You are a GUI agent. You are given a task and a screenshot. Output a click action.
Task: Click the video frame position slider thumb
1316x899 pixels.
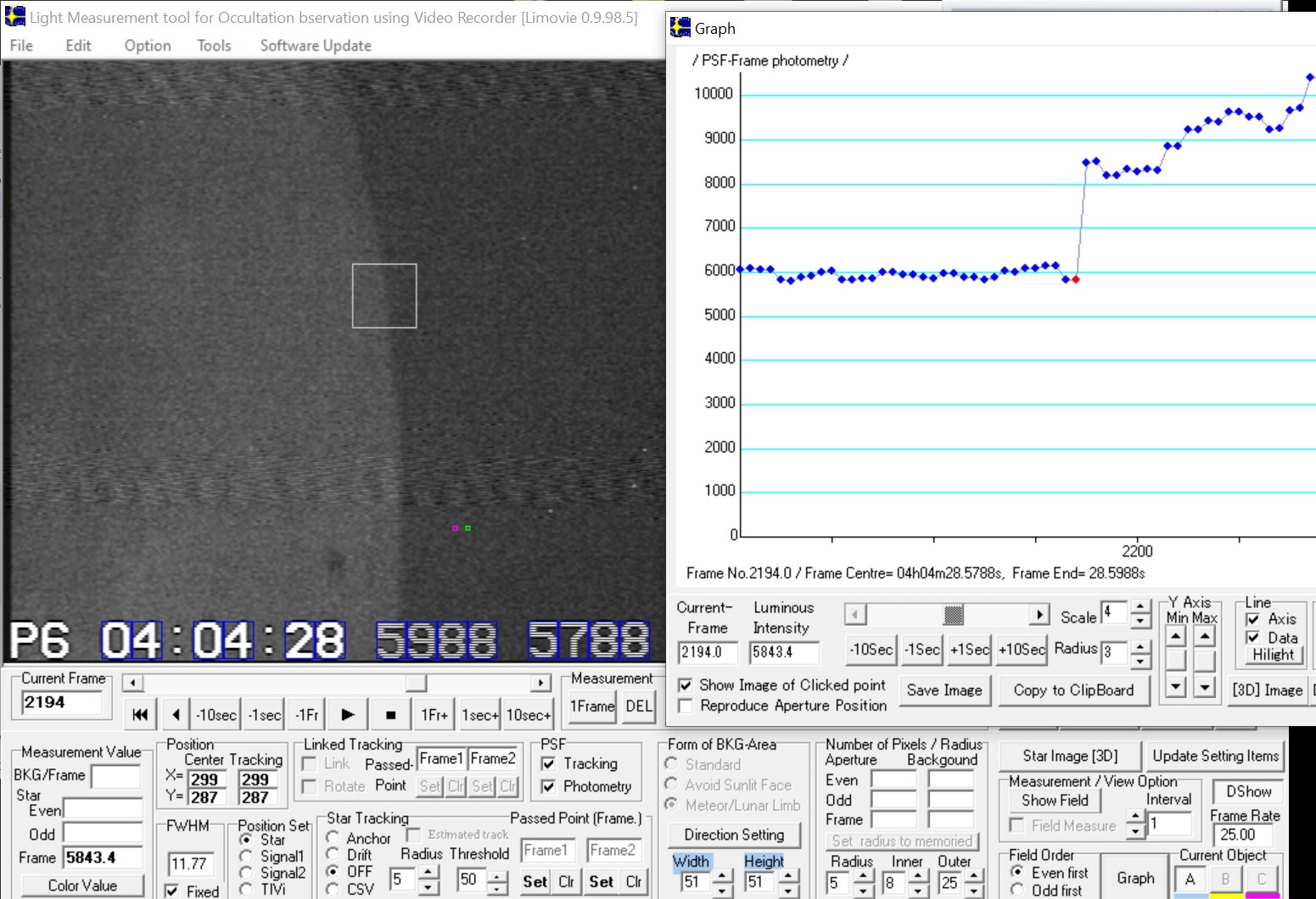point(416,683)
